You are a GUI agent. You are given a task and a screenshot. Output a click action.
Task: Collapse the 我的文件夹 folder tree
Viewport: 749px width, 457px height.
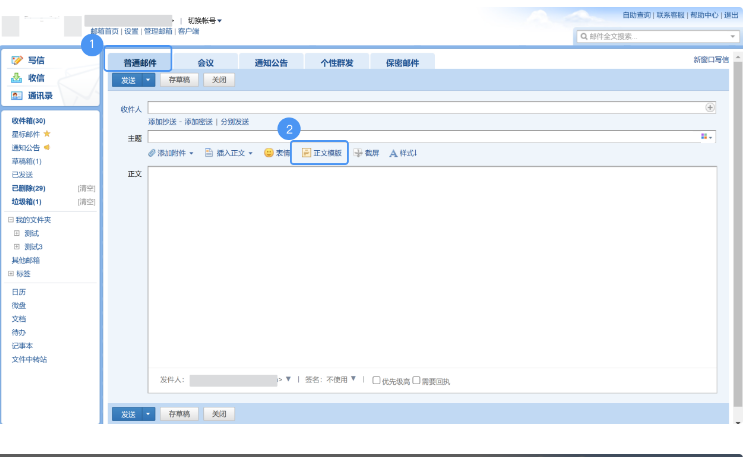[x=10, y=220]
